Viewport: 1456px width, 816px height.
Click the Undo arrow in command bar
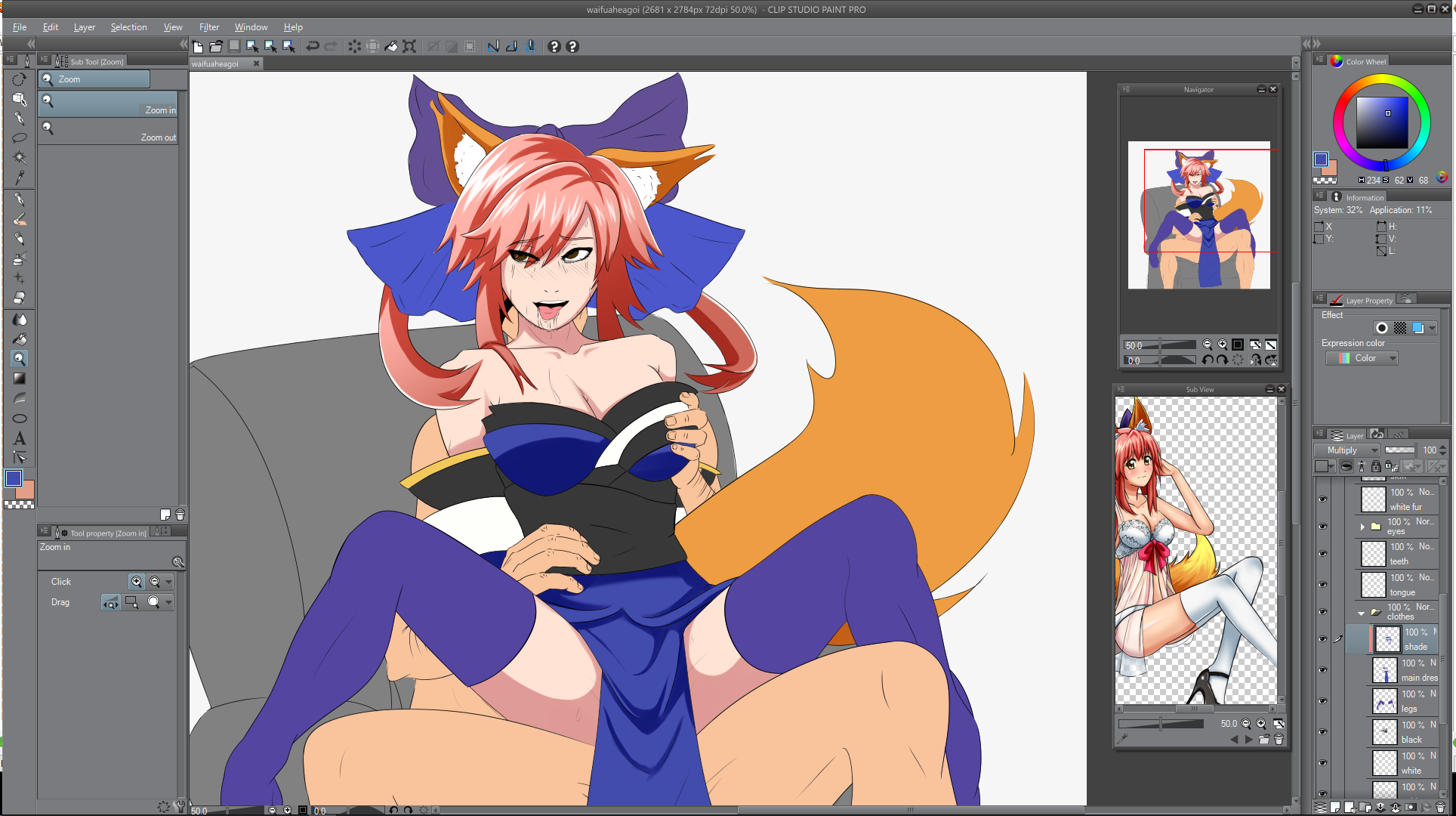click(x=312, y=47)
